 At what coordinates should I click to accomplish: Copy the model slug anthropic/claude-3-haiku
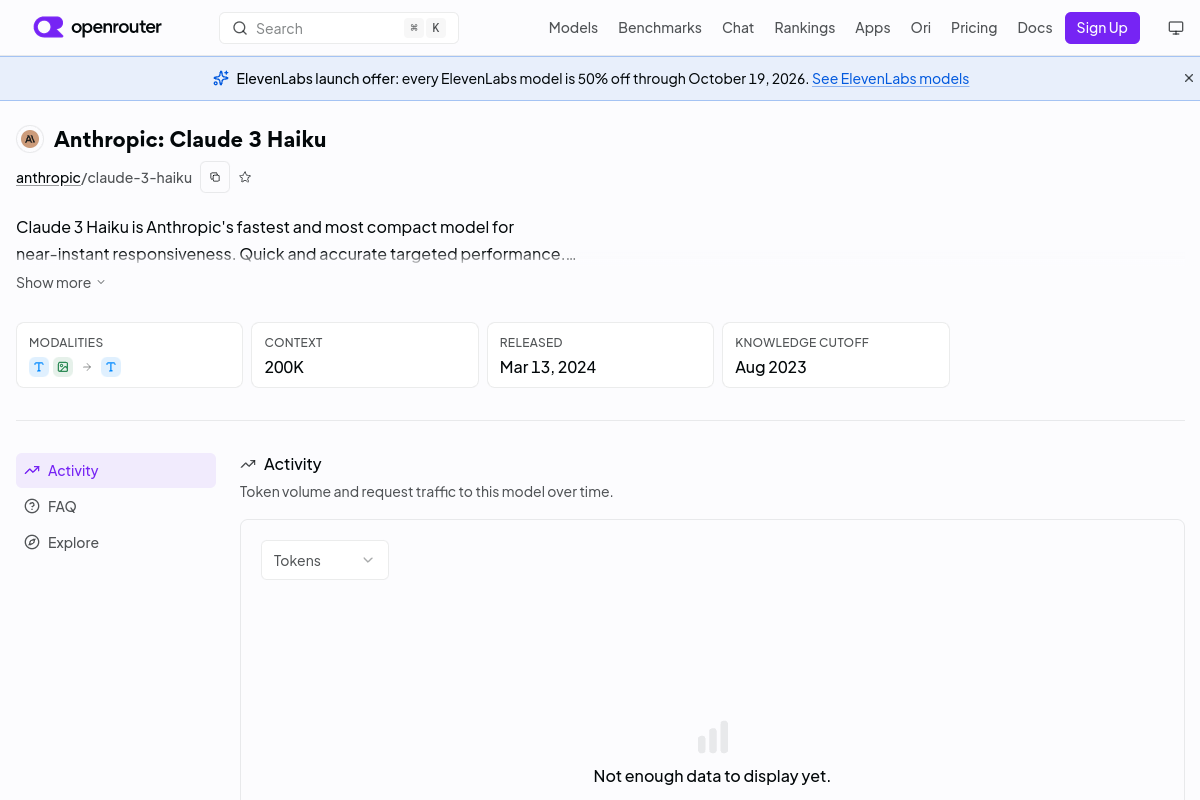tap(215, 177)
